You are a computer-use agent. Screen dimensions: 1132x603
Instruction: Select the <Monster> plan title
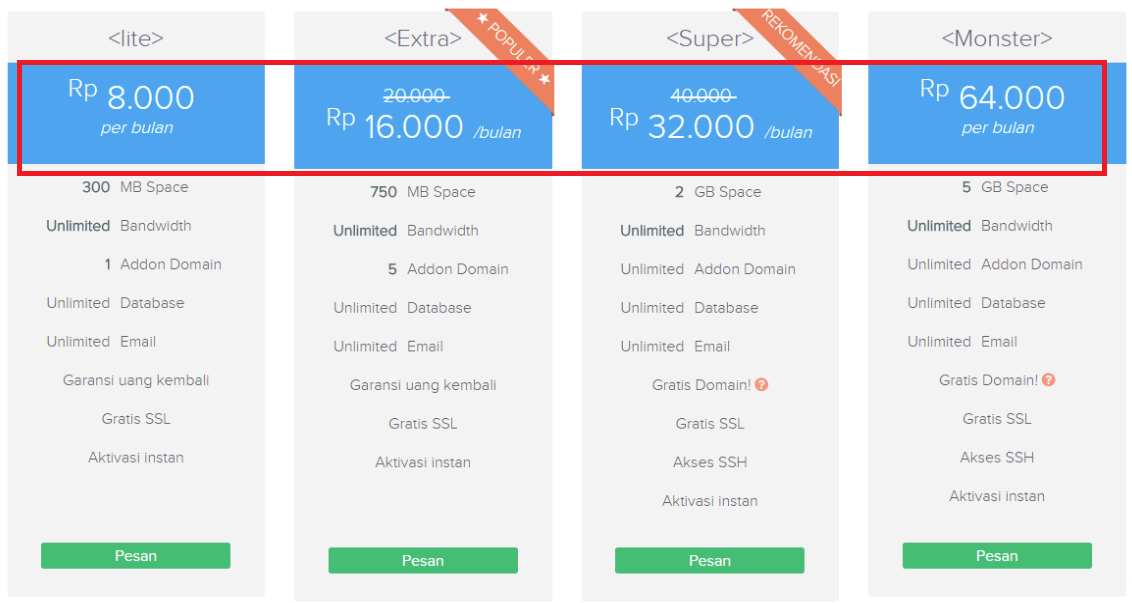point(996,39)
